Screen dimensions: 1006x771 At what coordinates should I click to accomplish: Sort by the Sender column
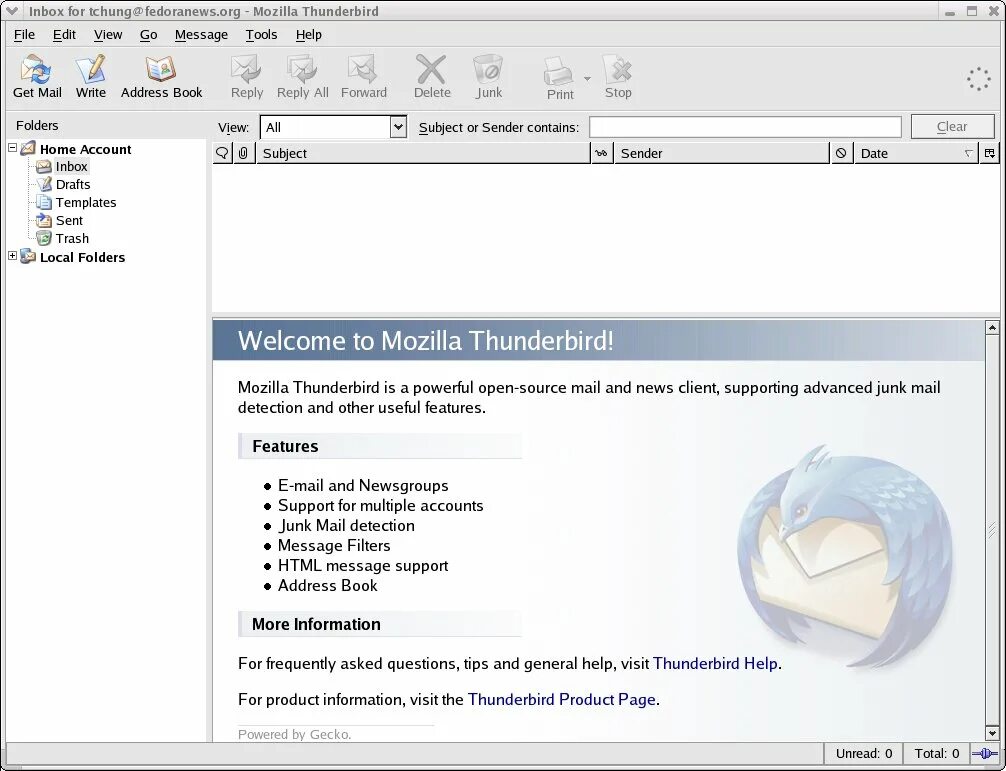tap(722, 153)
